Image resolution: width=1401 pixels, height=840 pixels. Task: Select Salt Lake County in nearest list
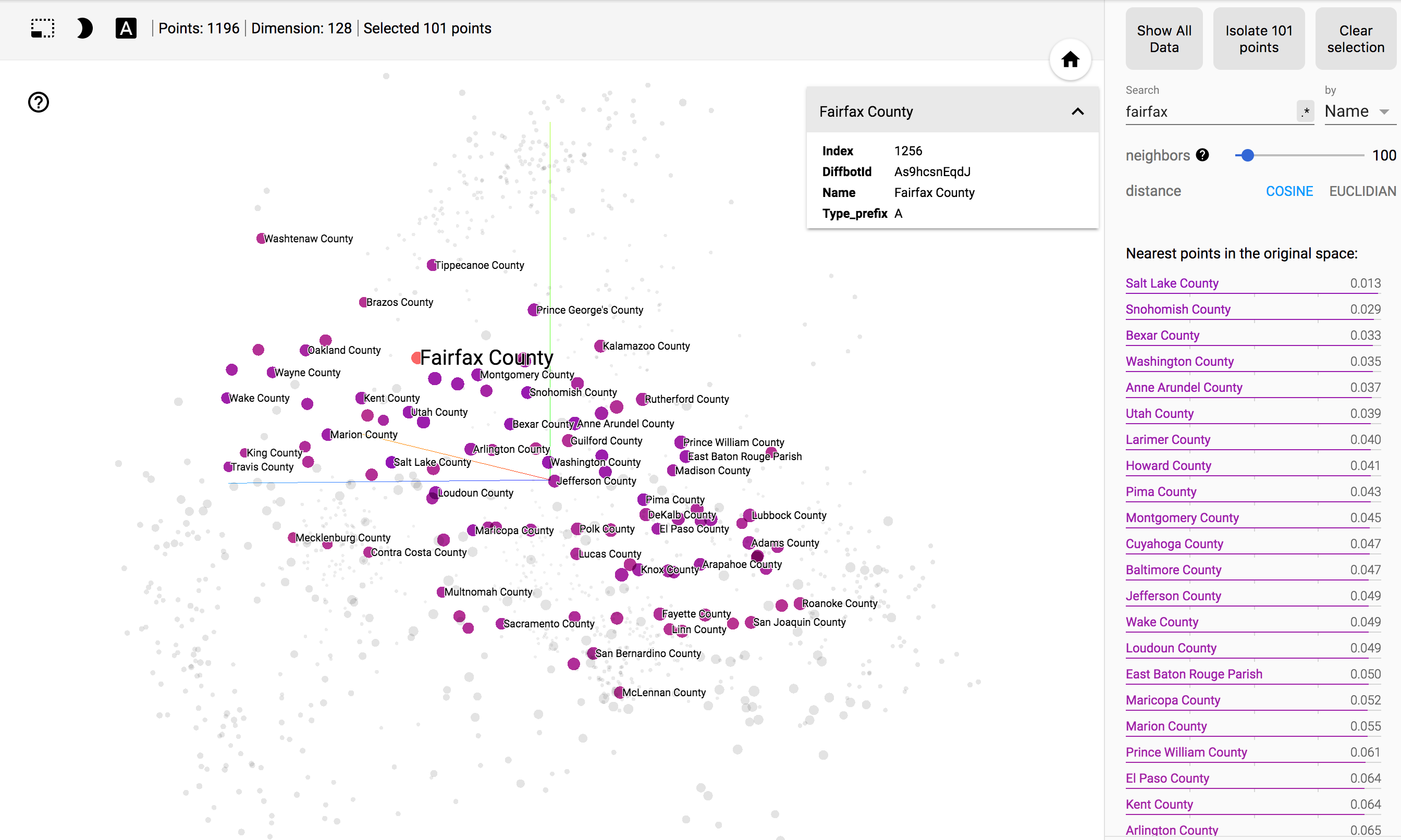pos(1172,283)
